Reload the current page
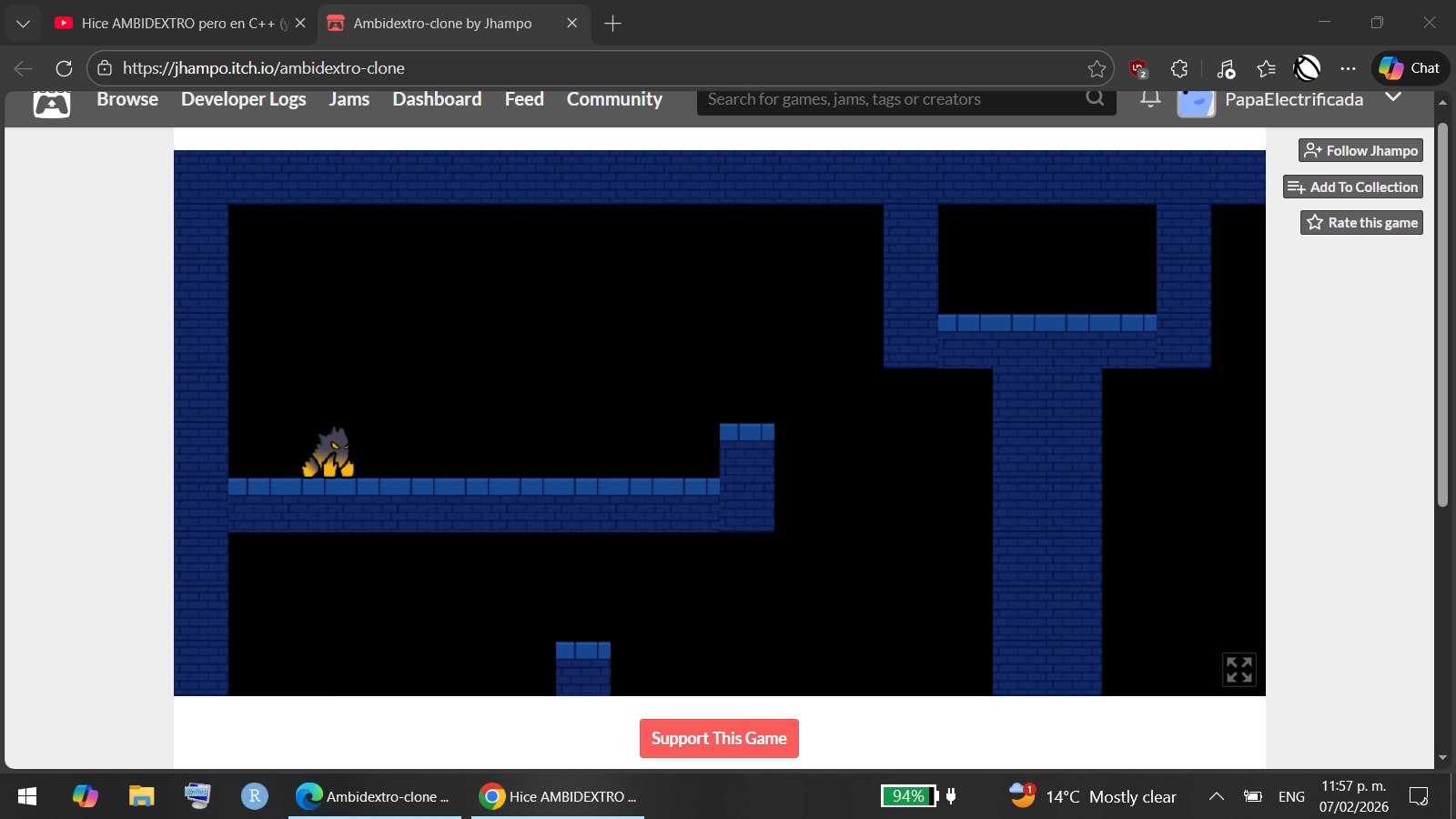 64,68
